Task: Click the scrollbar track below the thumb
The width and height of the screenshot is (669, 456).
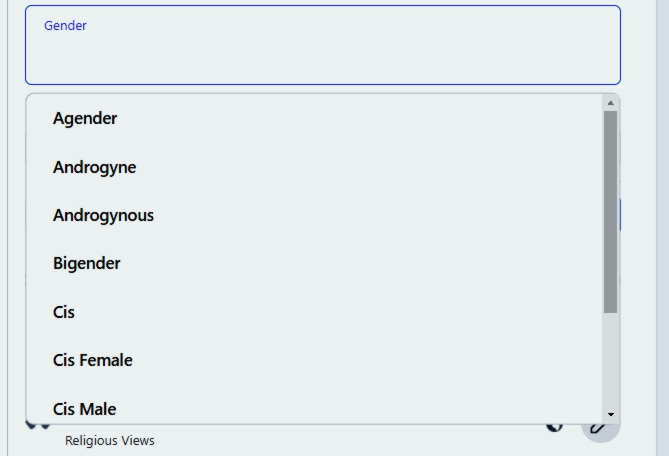Action: [610, 360]
